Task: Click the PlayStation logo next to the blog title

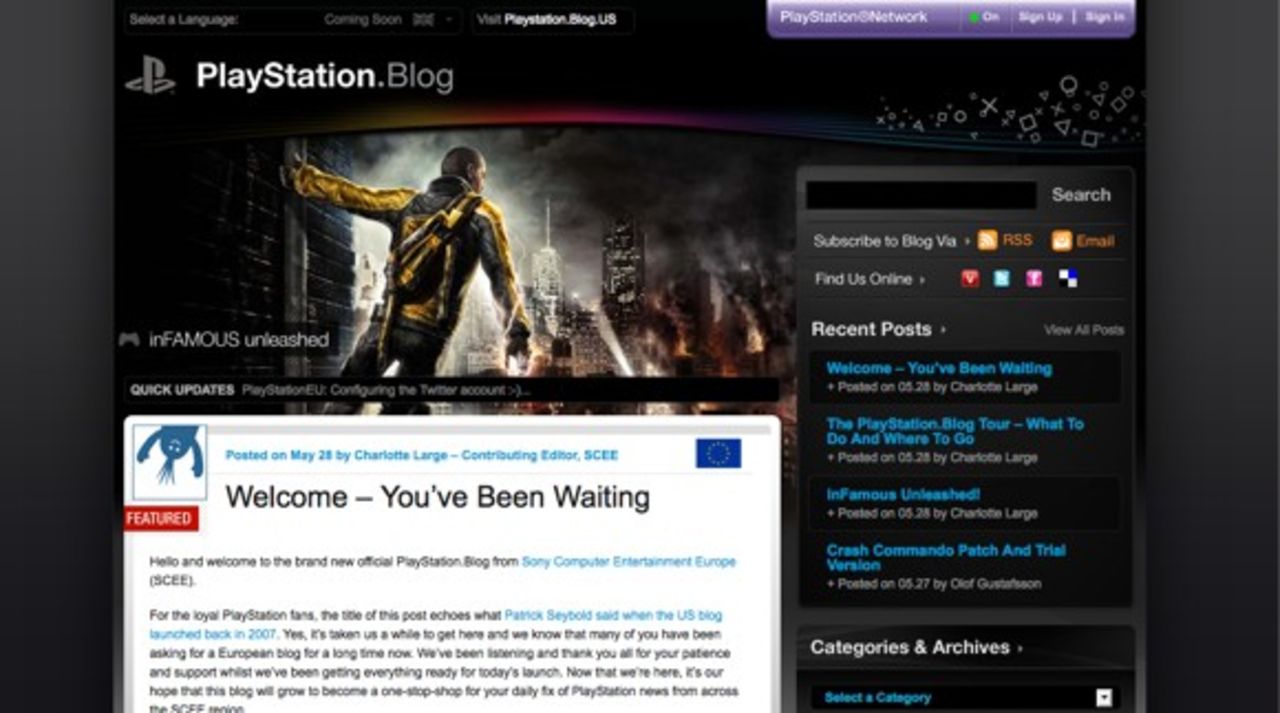Action: [150, 74]
